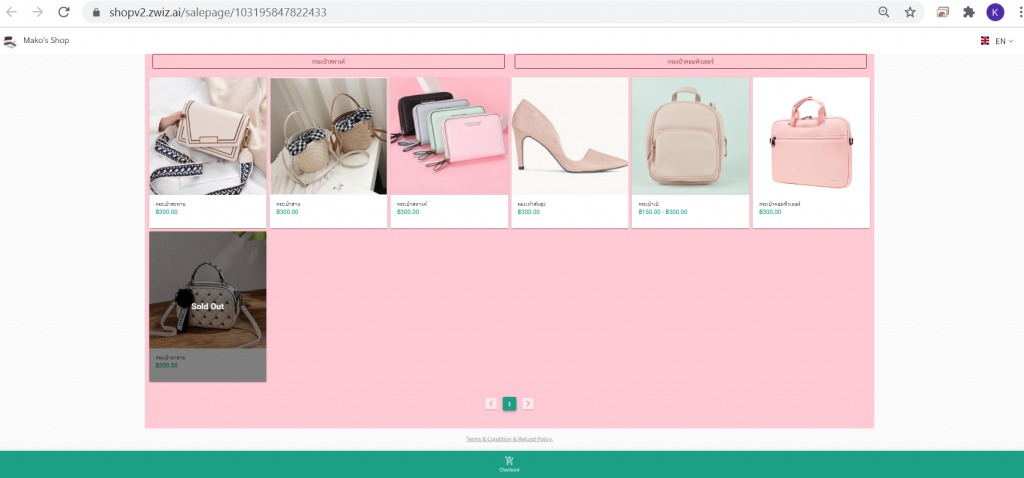Image resolution: width=1024 pixels, height=478 pixels.
Task: Open the woven straw bags product image
Action: tap(328, 136)
